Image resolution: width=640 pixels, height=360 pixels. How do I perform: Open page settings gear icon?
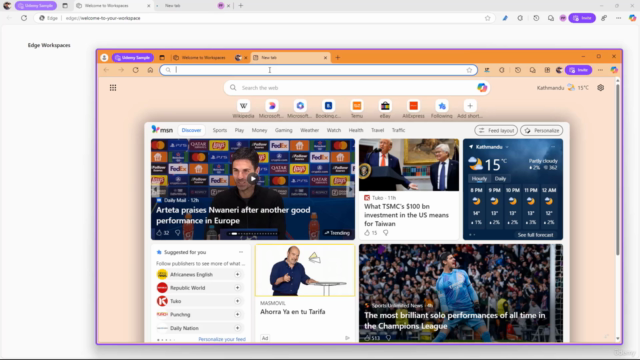[x=600, y=88]
